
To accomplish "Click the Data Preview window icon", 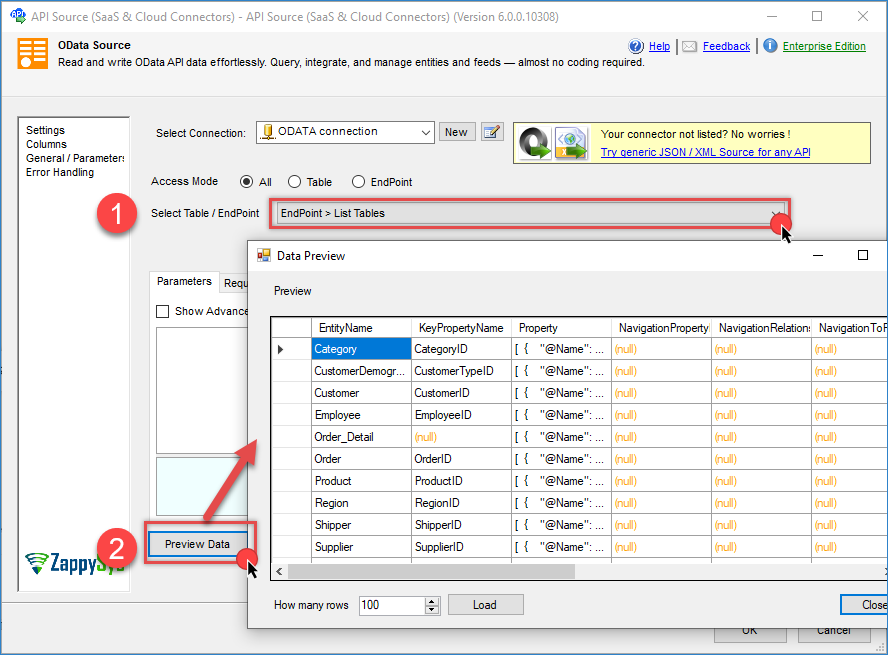I will coord(264,256).
